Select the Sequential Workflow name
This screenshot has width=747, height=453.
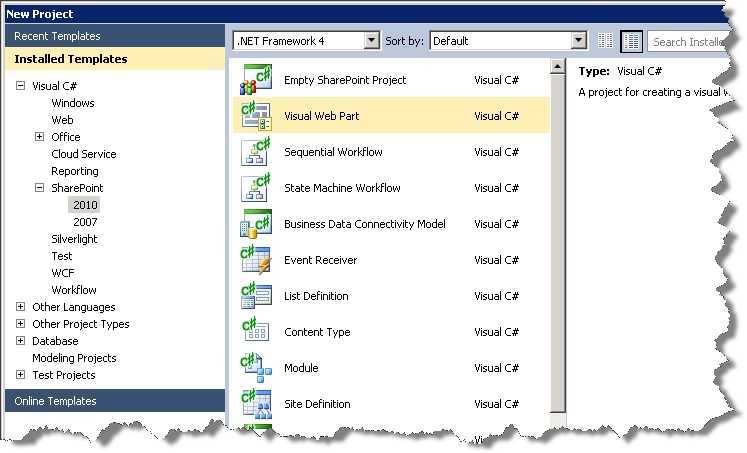(x=333, y=152)
